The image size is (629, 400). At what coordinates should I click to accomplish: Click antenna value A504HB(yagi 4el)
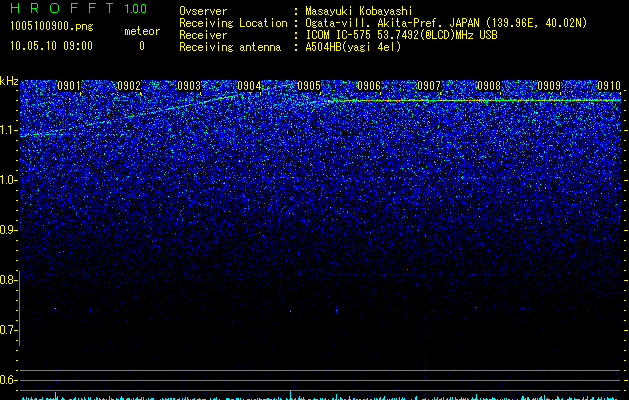click(353, 47)
